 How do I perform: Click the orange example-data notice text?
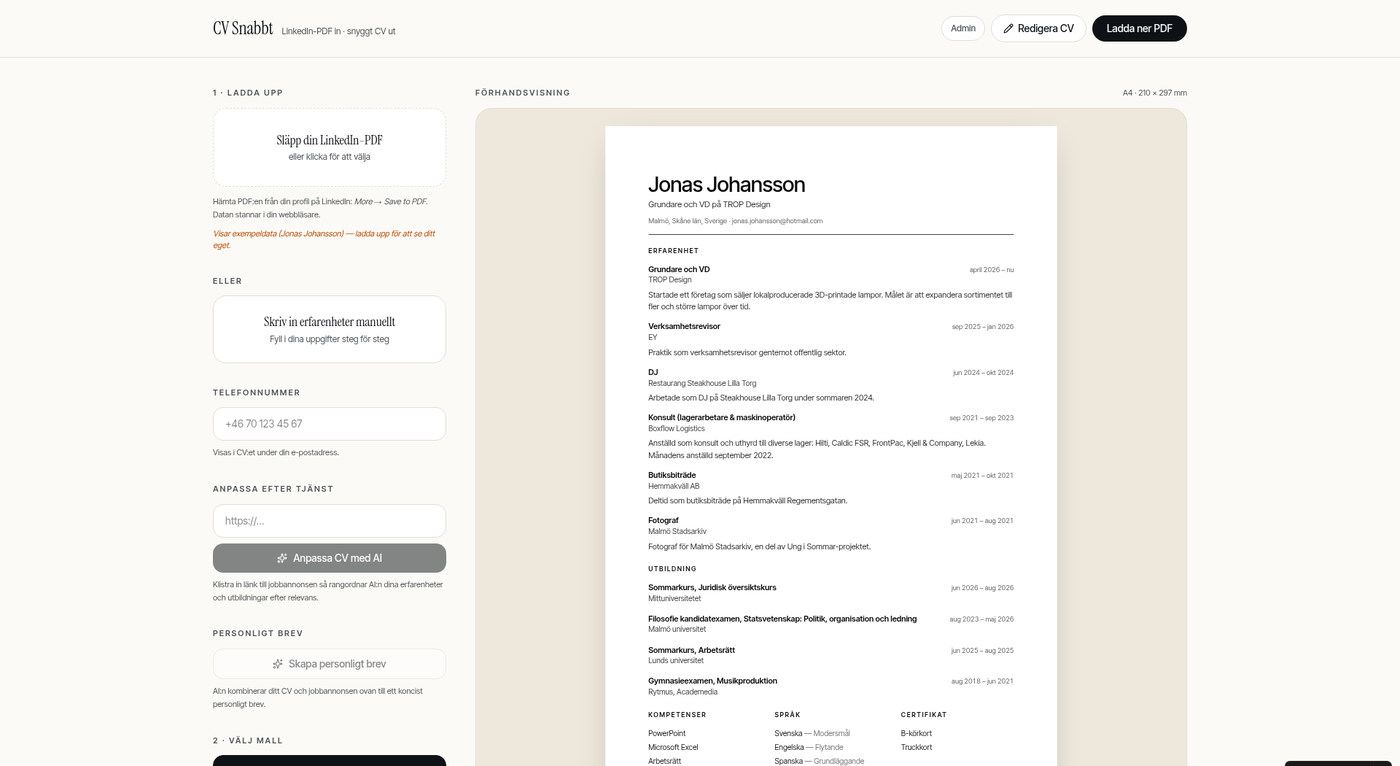pos(324,239)
